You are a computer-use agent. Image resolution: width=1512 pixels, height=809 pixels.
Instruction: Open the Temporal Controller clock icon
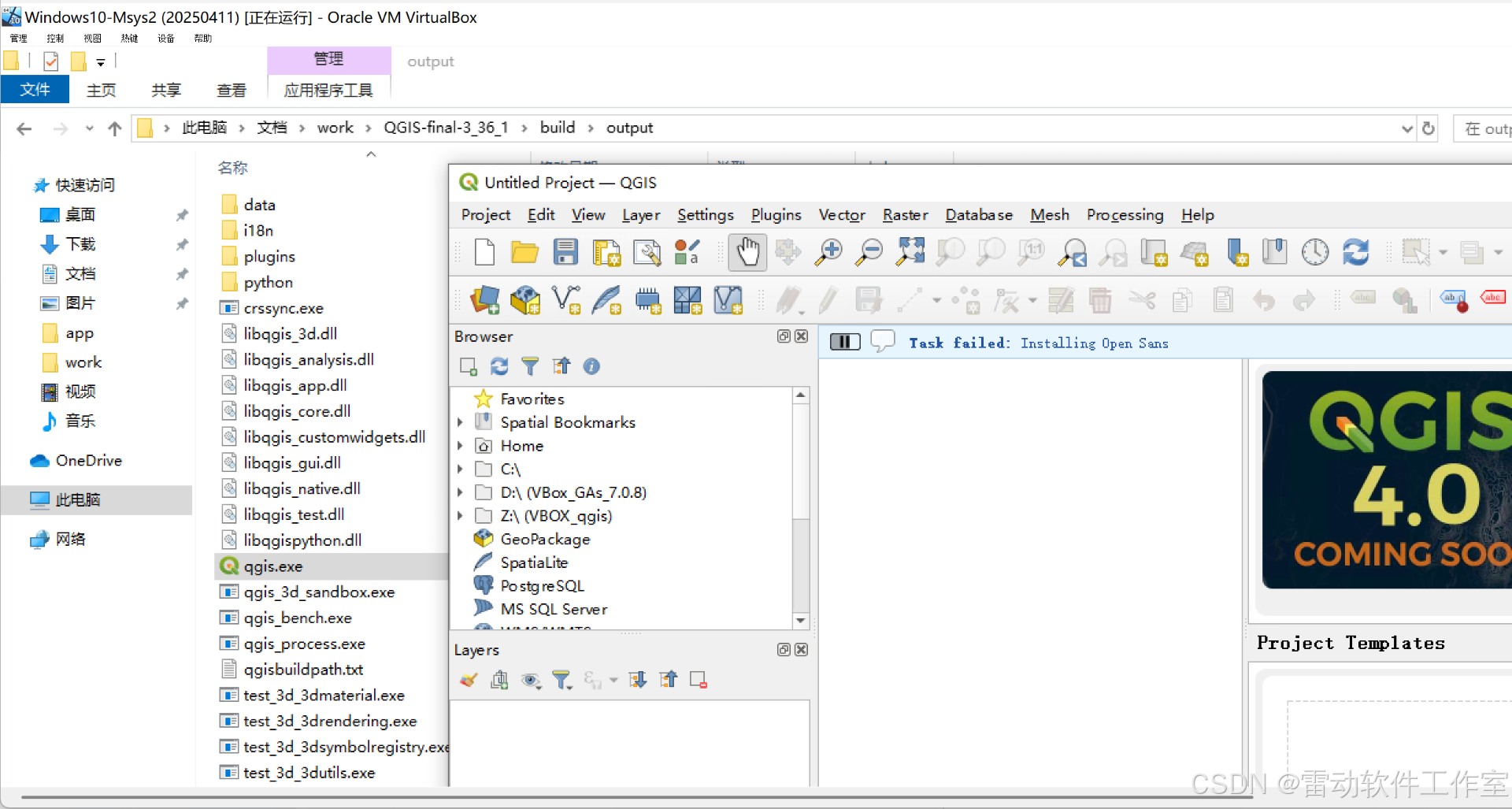point(1315,252)
